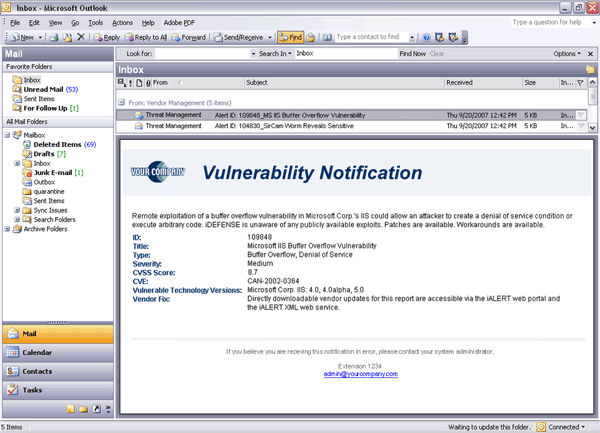
Task: Click the organize folder icon next to Find
Action: point(311,37)
